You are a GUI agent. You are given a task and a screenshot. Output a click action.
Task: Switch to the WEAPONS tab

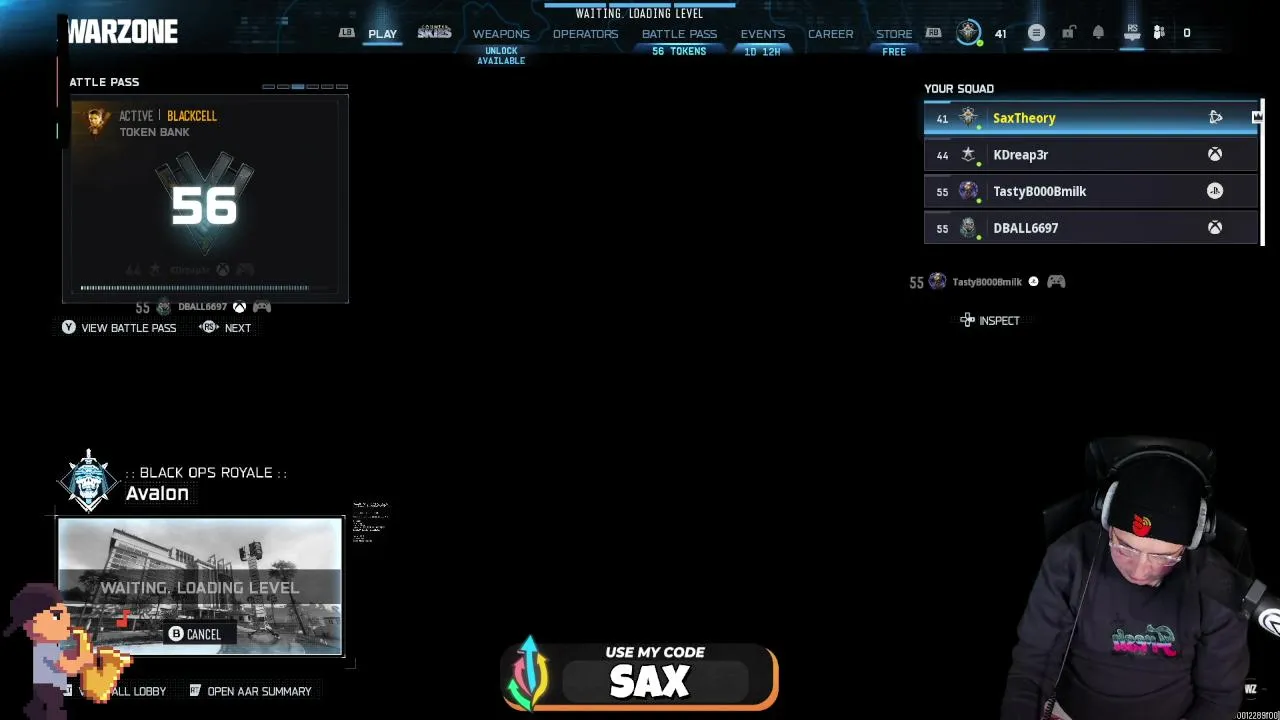coord(501,34)
